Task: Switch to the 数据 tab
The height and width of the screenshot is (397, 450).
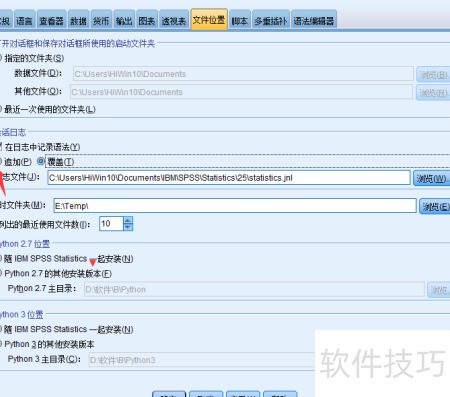Action: pyautogui.click(x=78, y=21)
